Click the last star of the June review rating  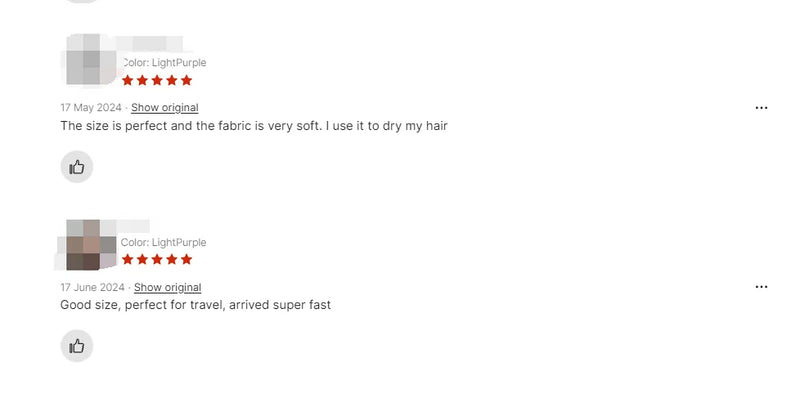coord(186,259)
